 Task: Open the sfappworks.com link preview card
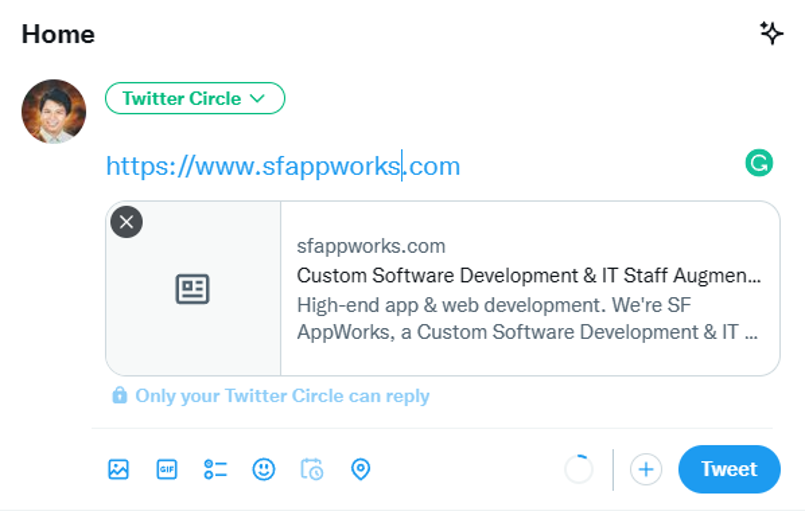click(443, 288)
